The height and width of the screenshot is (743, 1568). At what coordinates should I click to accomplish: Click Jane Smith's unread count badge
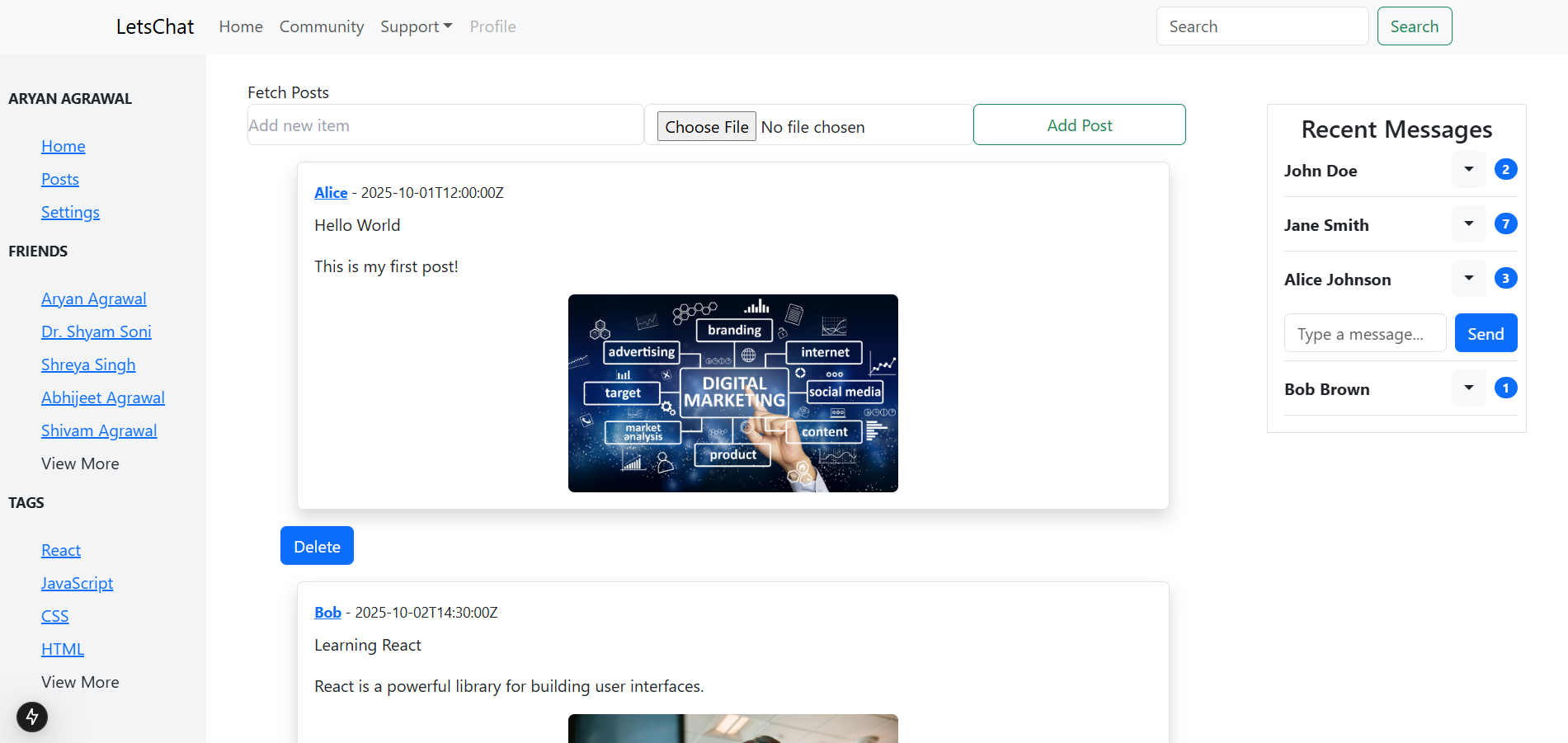click(1505, 223)
